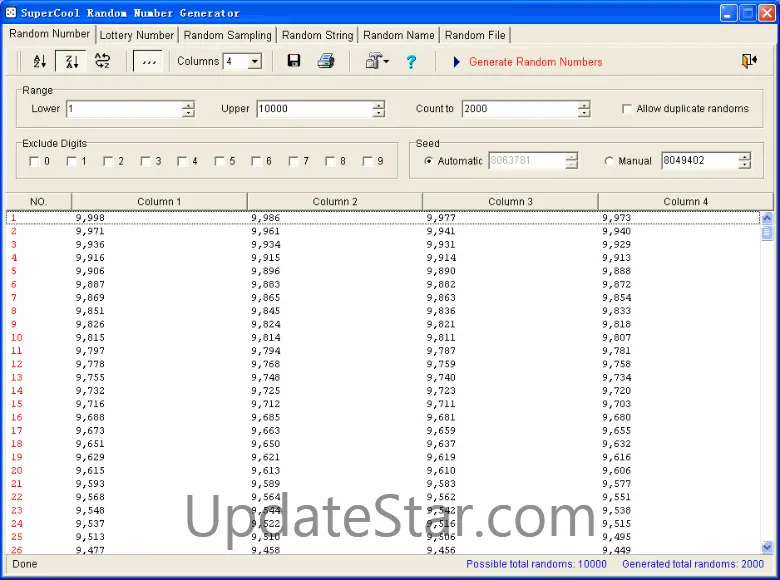The height and width of the screenshot is (580, 780).
Task: Minimize the SuperCool Random Number Generator window
Action: coord(729,13)
